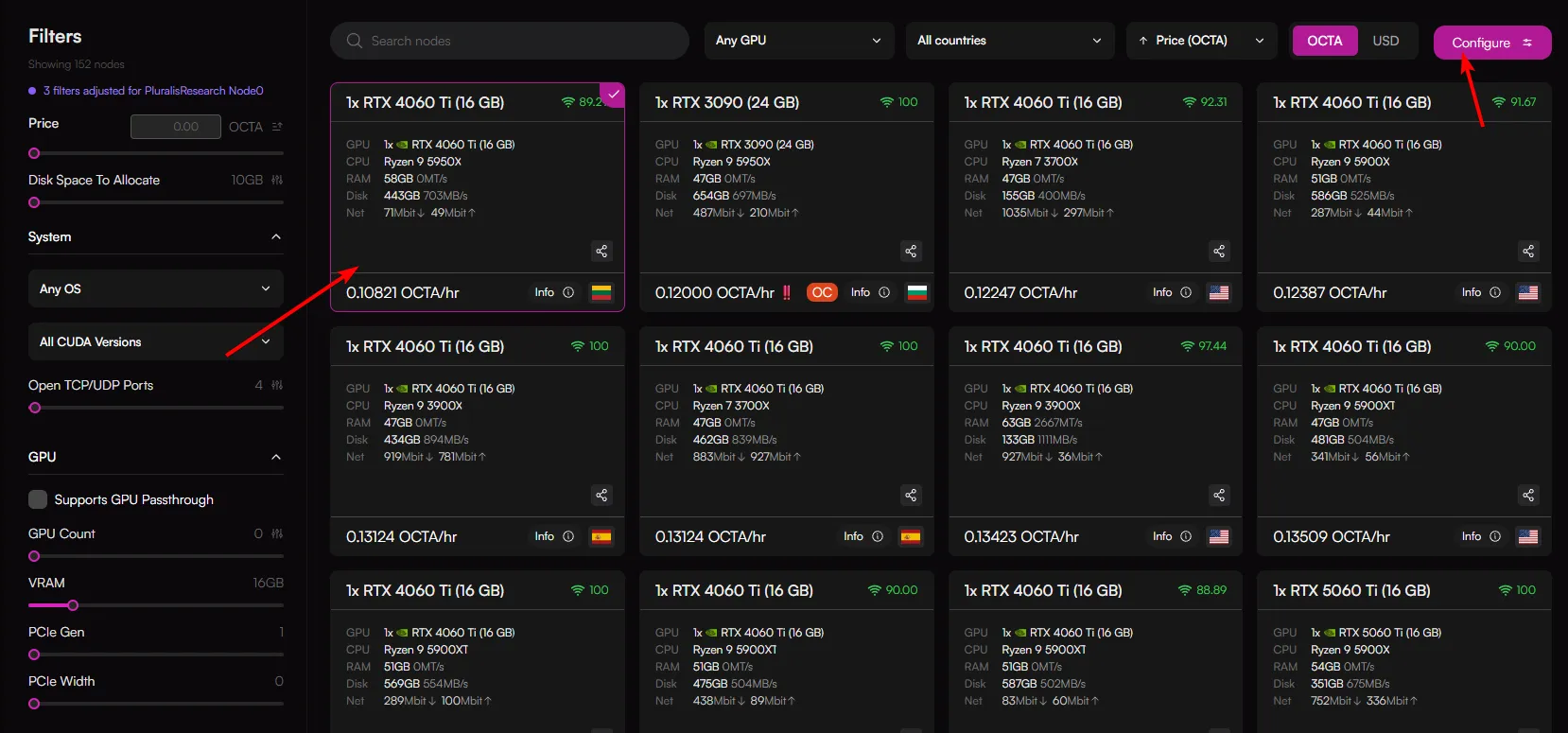
Task: Click the adjust icon beside GPU Count
Action: coord(277,533)
